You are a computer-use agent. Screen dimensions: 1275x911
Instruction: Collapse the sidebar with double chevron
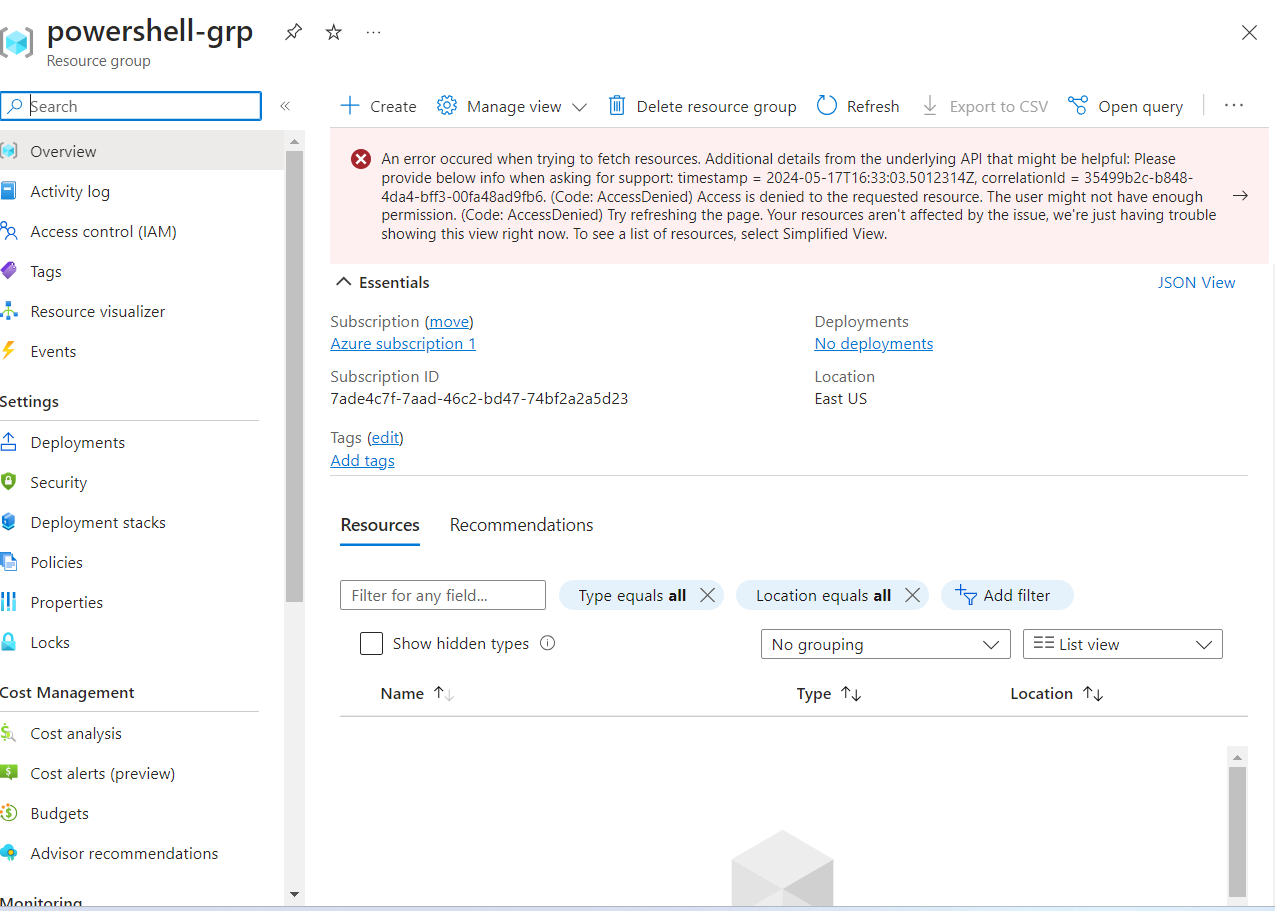pos(285,106)
